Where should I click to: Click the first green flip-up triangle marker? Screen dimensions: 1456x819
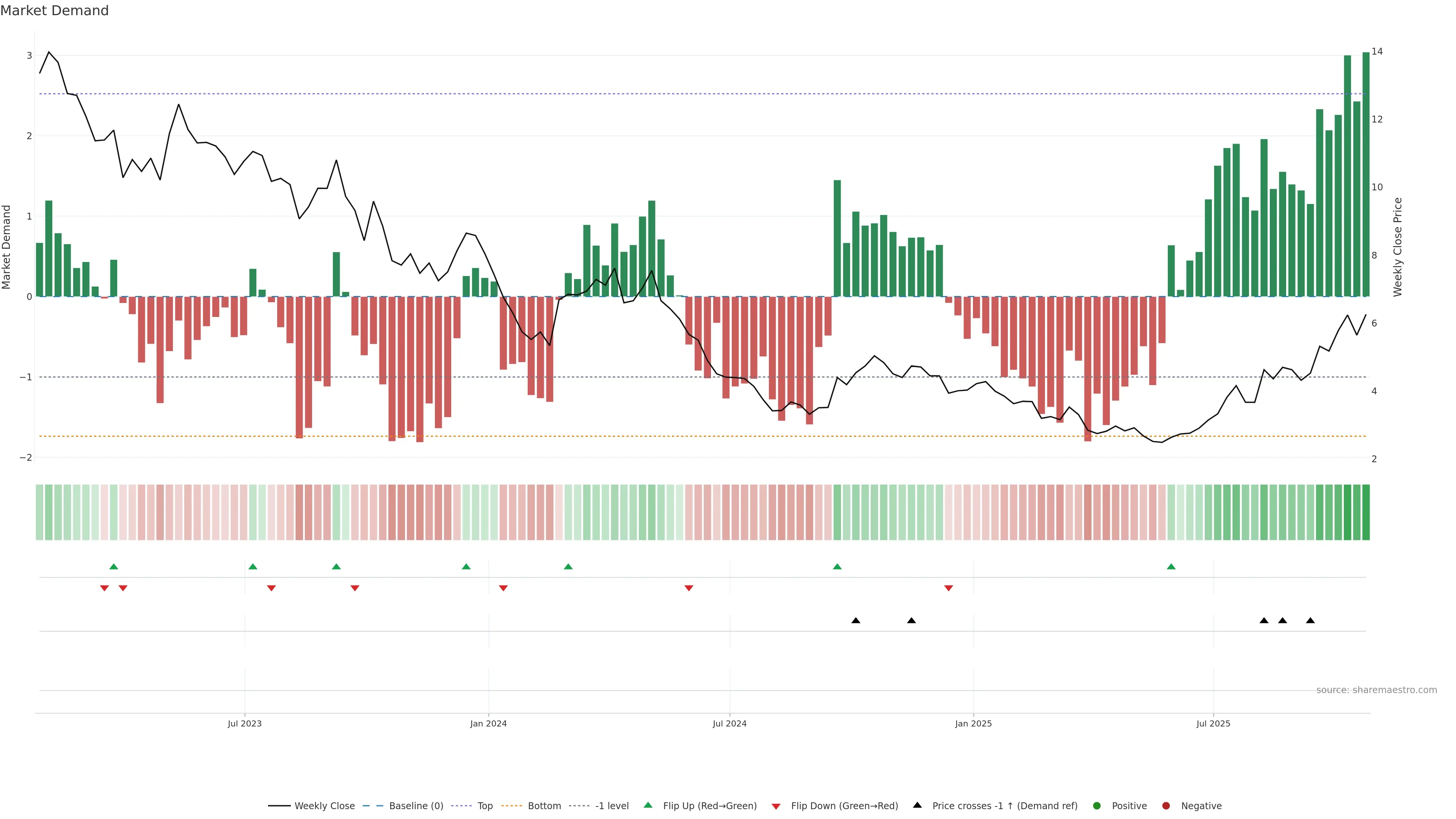(114, 566)
